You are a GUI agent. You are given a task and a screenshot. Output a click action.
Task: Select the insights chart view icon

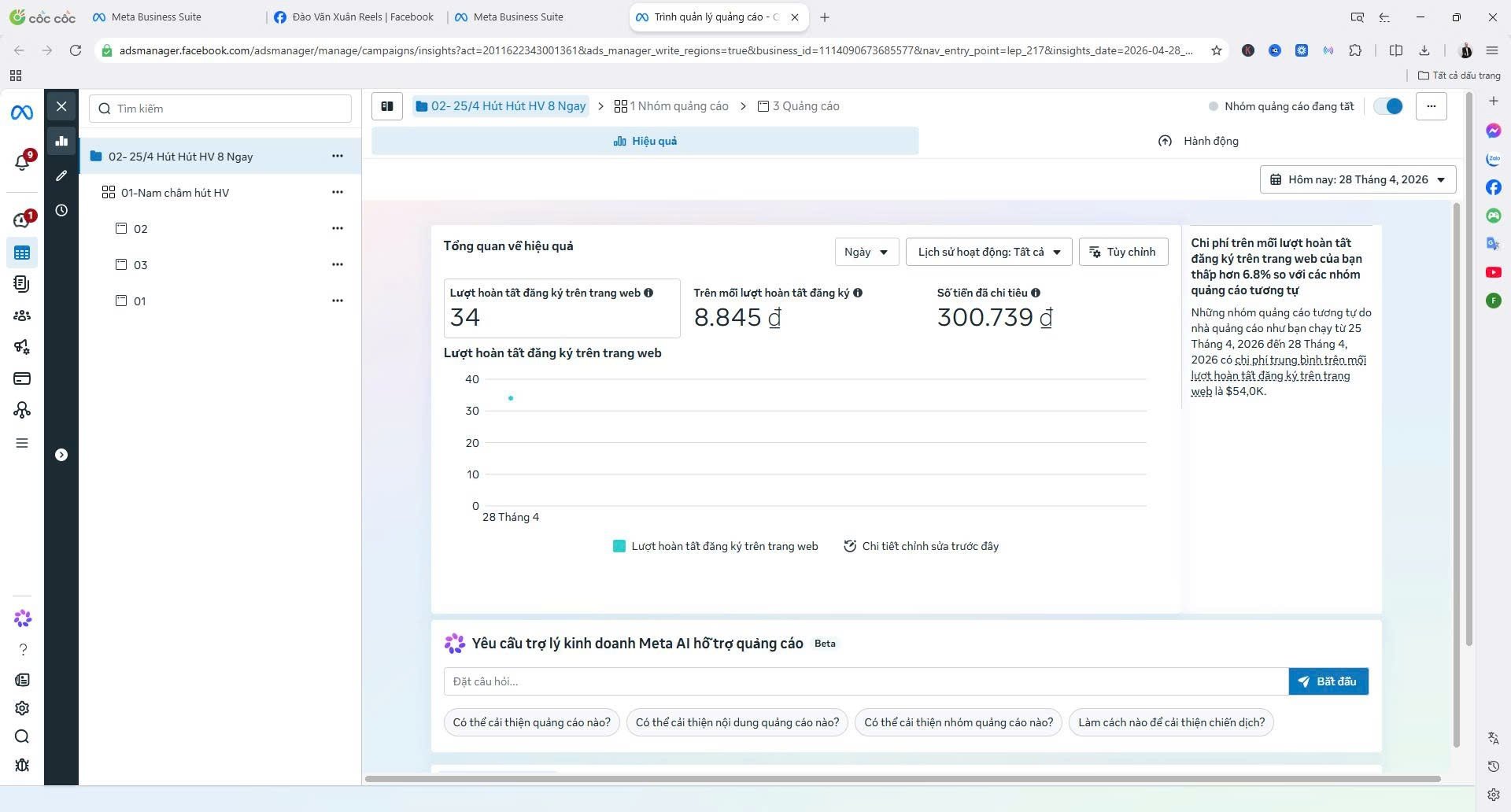[x=61, y=142]
